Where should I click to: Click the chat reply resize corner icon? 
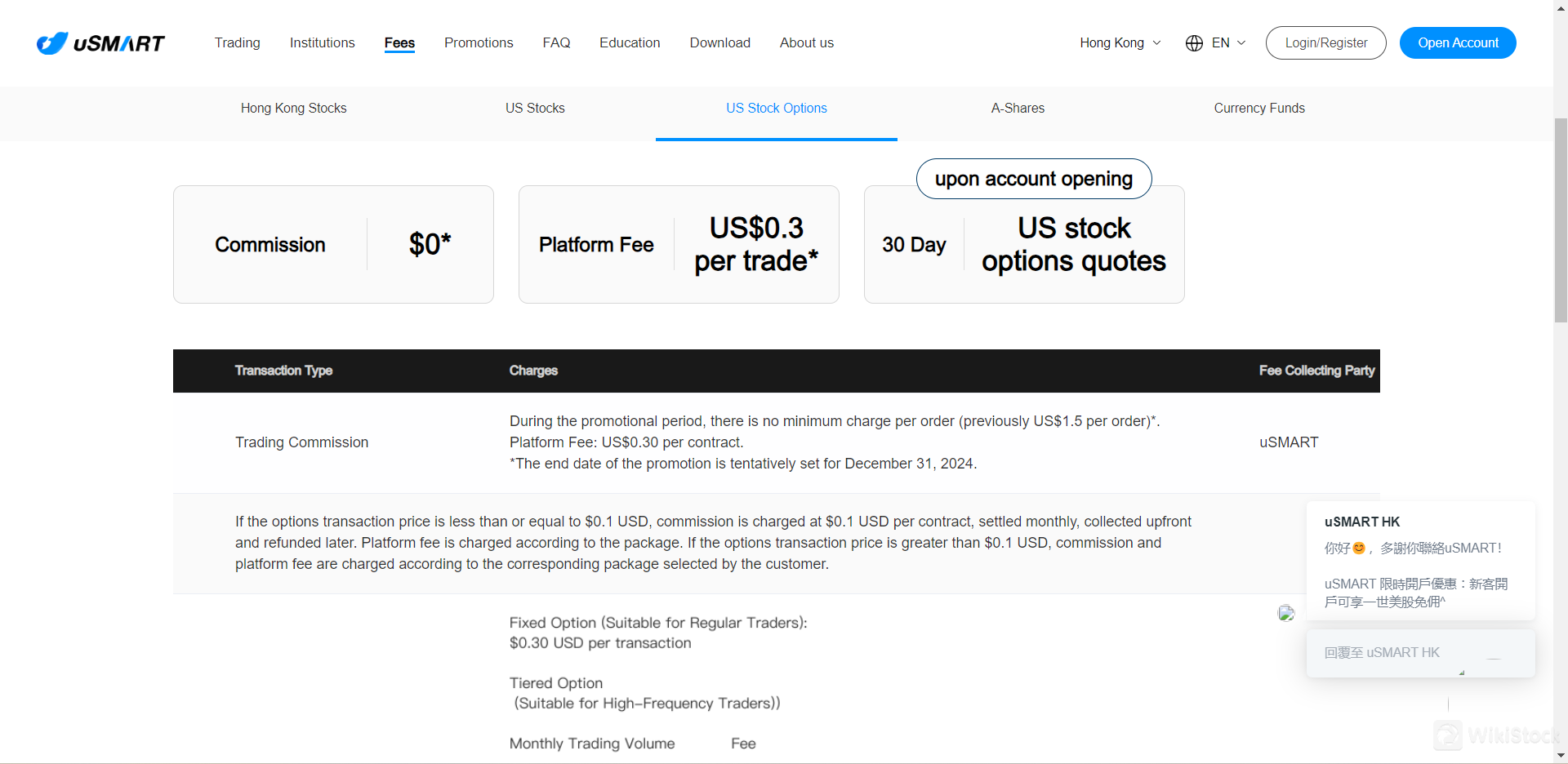1462,673
